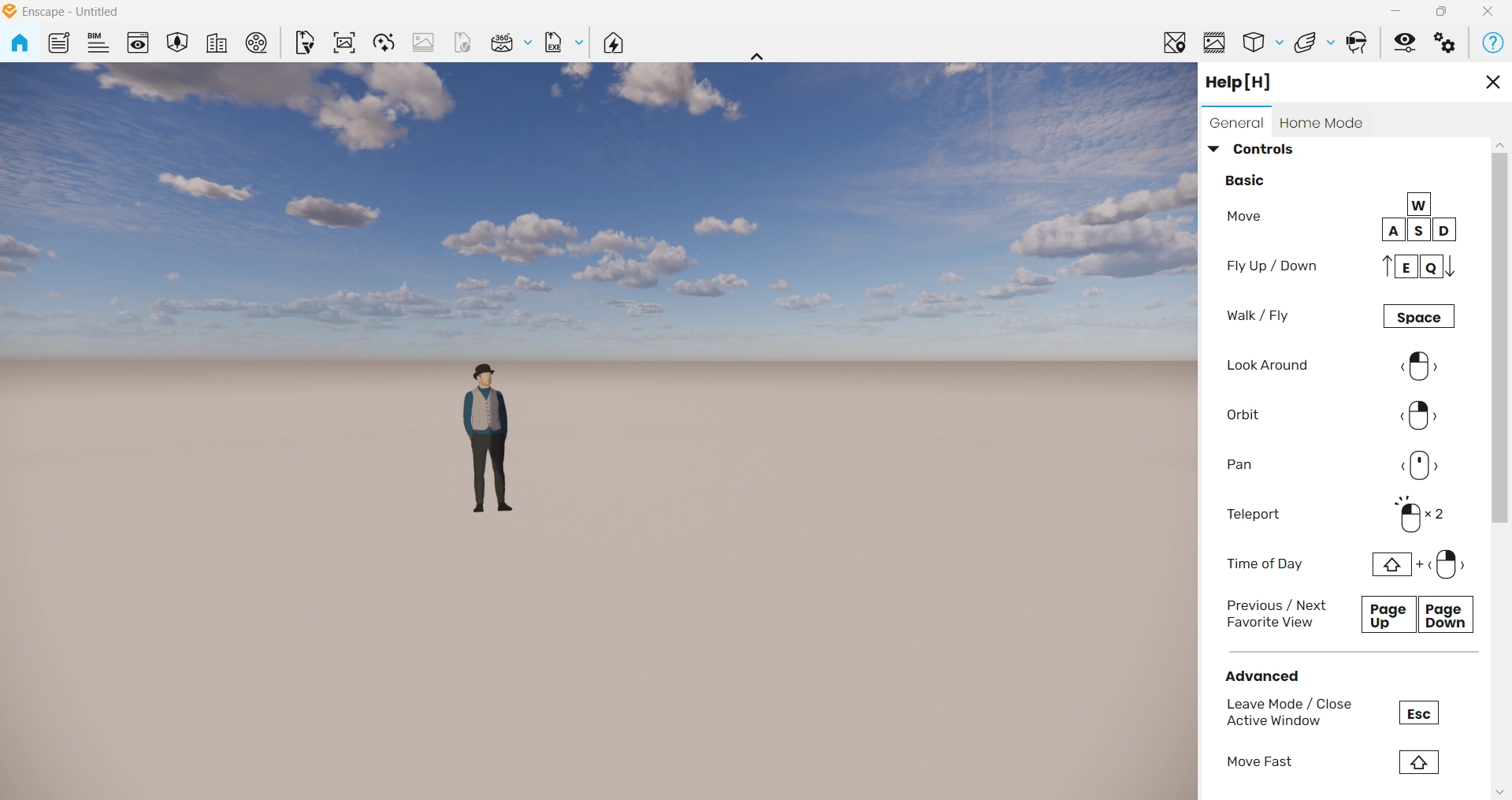Open visual settings eye slider icon

pyautogui.click(x=1405, y=43)
